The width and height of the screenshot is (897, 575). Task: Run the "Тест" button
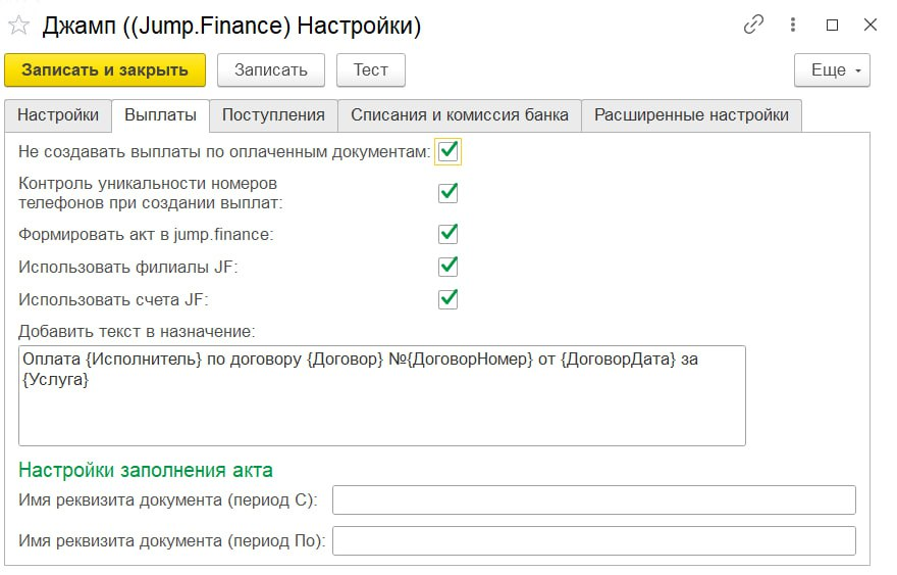370,70
